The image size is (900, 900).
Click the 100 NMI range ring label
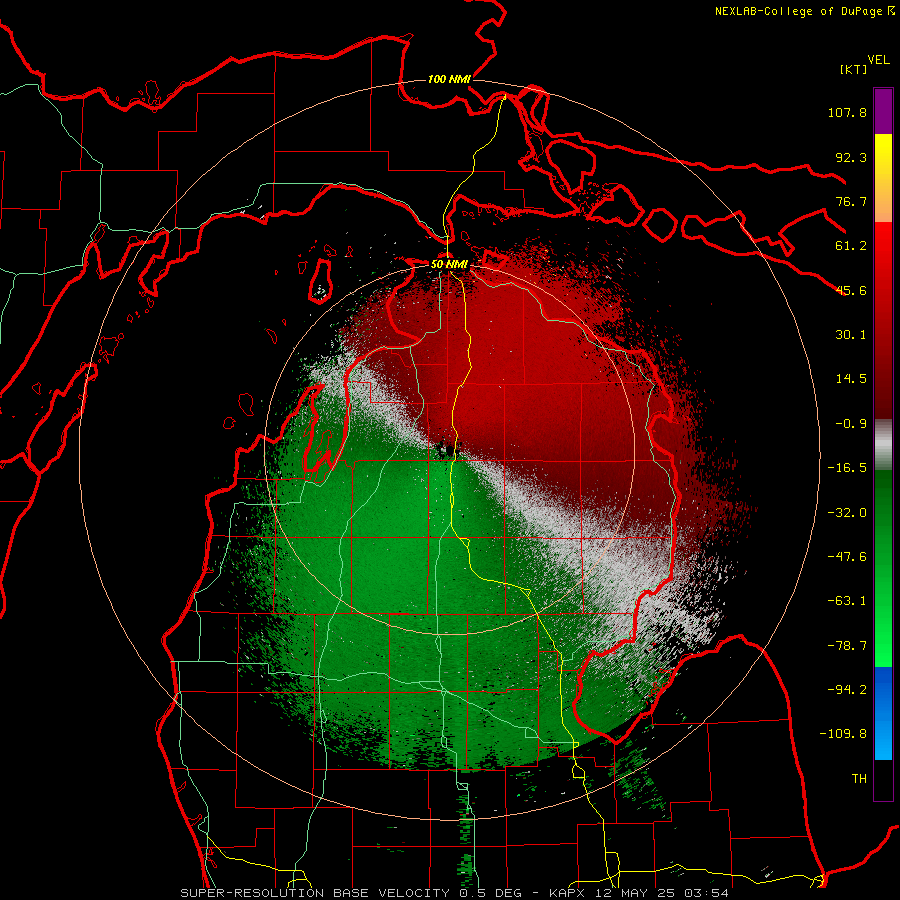[449, 79]
